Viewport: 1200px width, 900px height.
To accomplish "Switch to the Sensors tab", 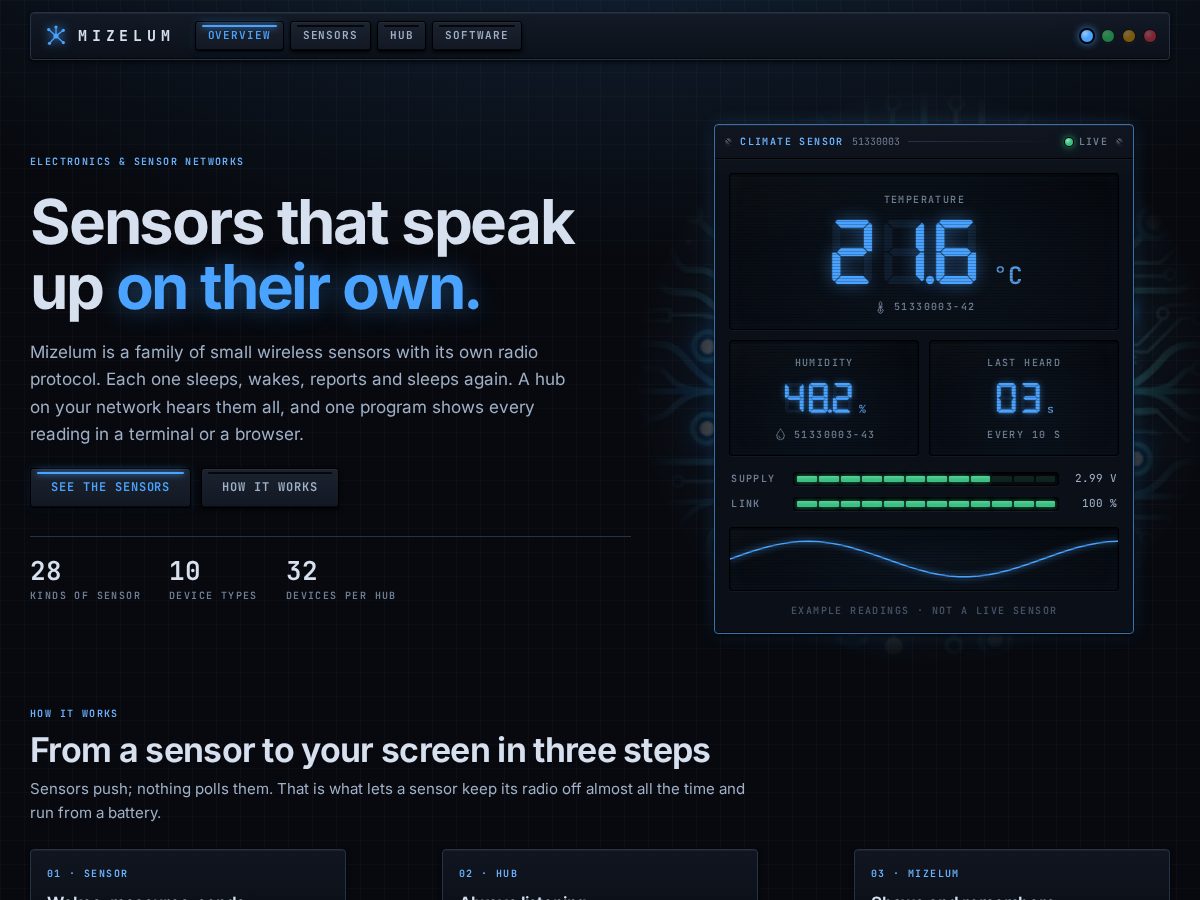I will pos(330,36).
